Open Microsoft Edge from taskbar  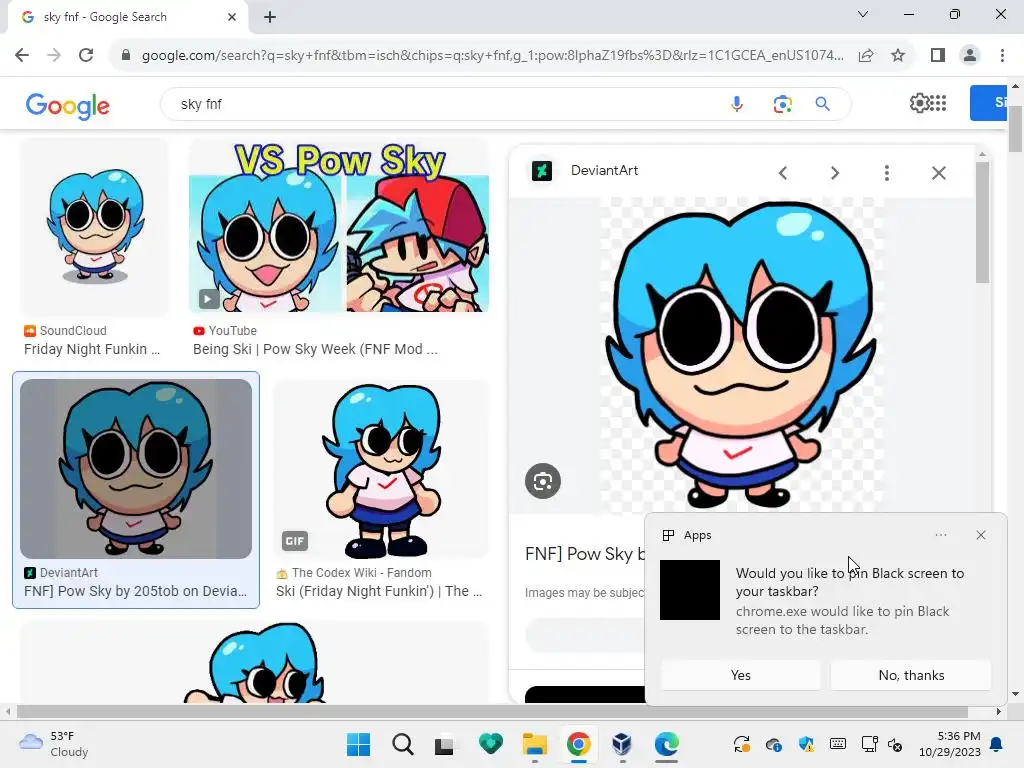point(666,744)
